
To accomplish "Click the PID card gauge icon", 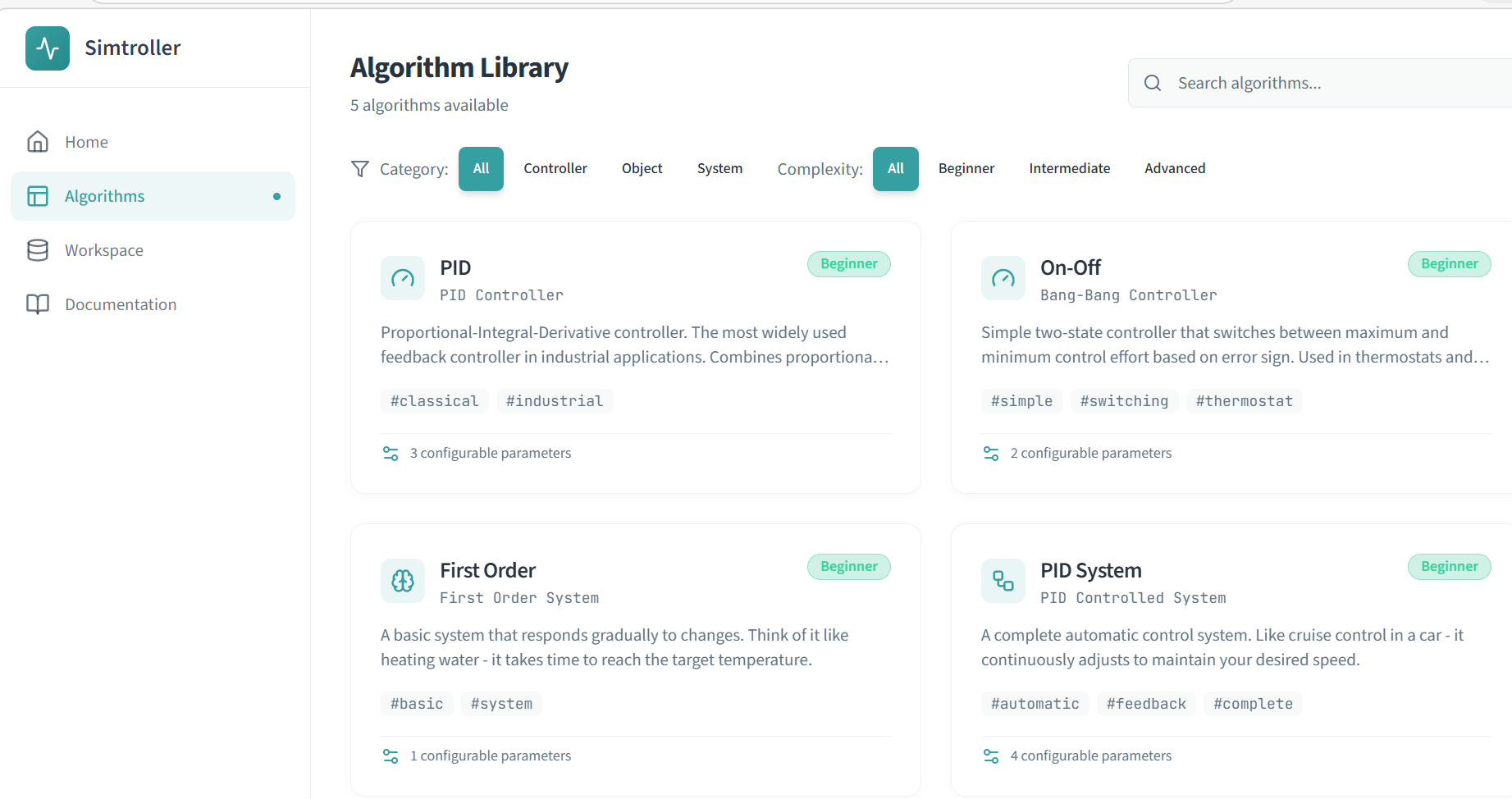I will pos(403,278).
